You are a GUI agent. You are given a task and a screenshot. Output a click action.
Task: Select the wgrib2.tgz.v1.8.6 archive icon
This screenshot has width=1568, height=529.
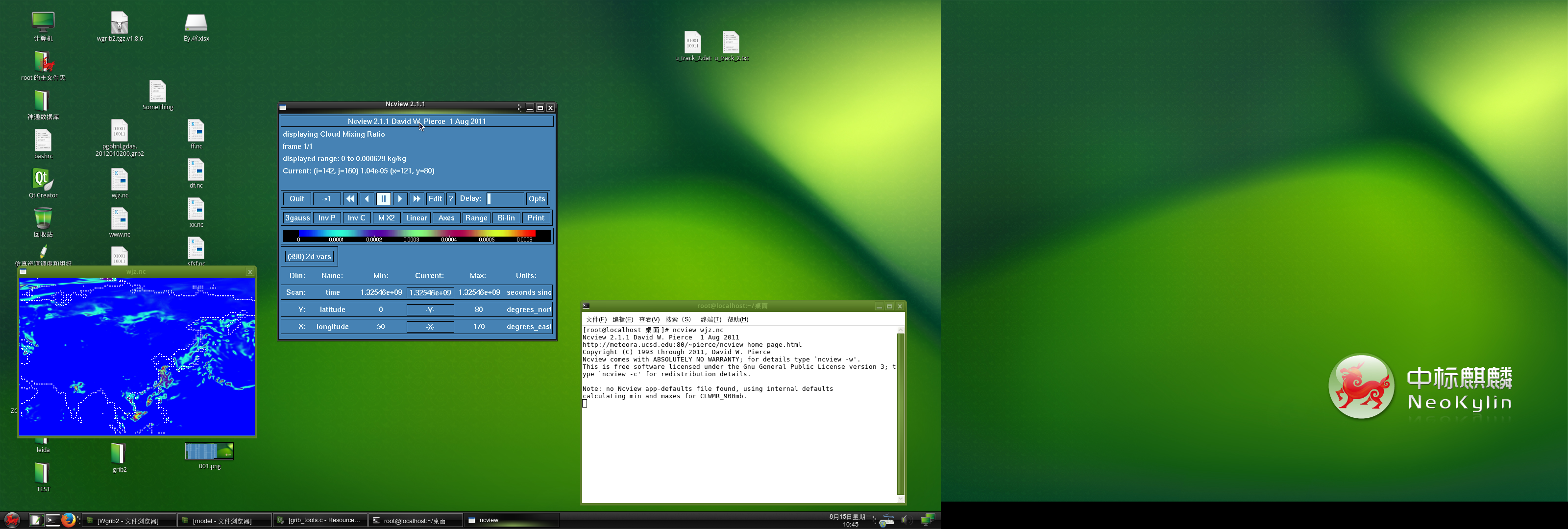(120, 27)
